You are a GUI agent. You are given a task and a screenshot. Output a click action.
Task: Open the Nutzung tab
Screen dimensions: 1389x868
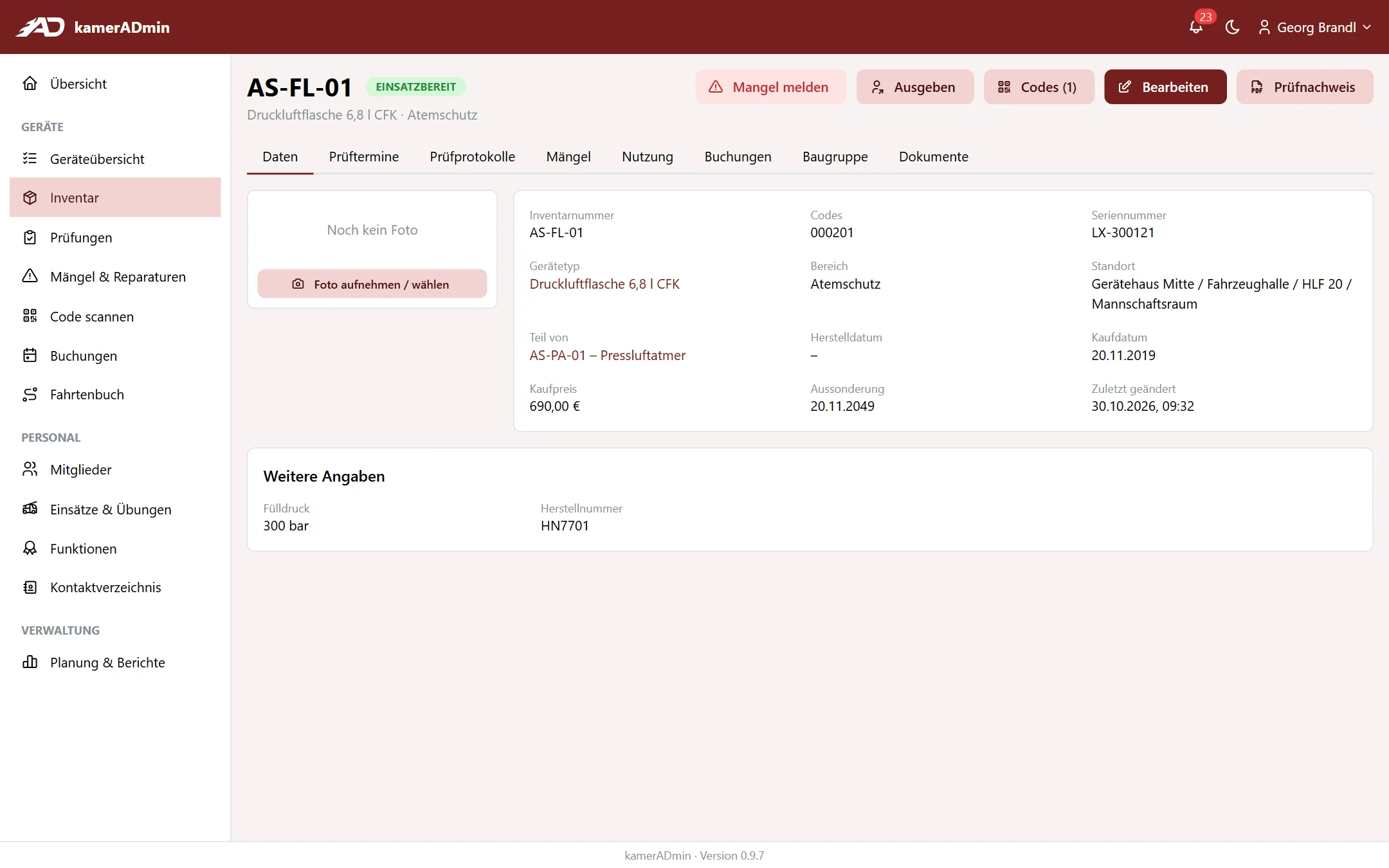648,157
